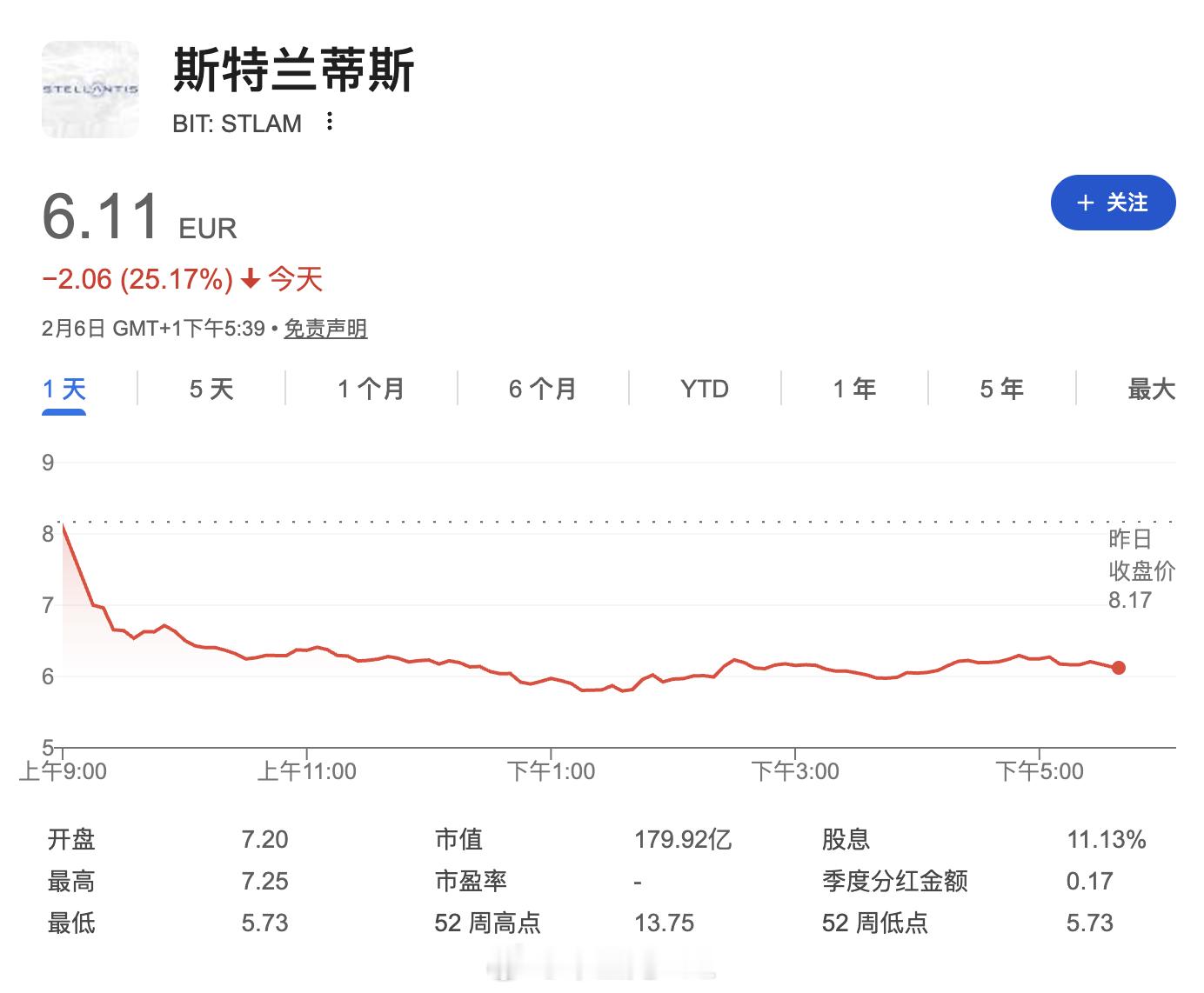
Task: Select the red endpoint dot on the chart
Action: tap(1118, 668)
